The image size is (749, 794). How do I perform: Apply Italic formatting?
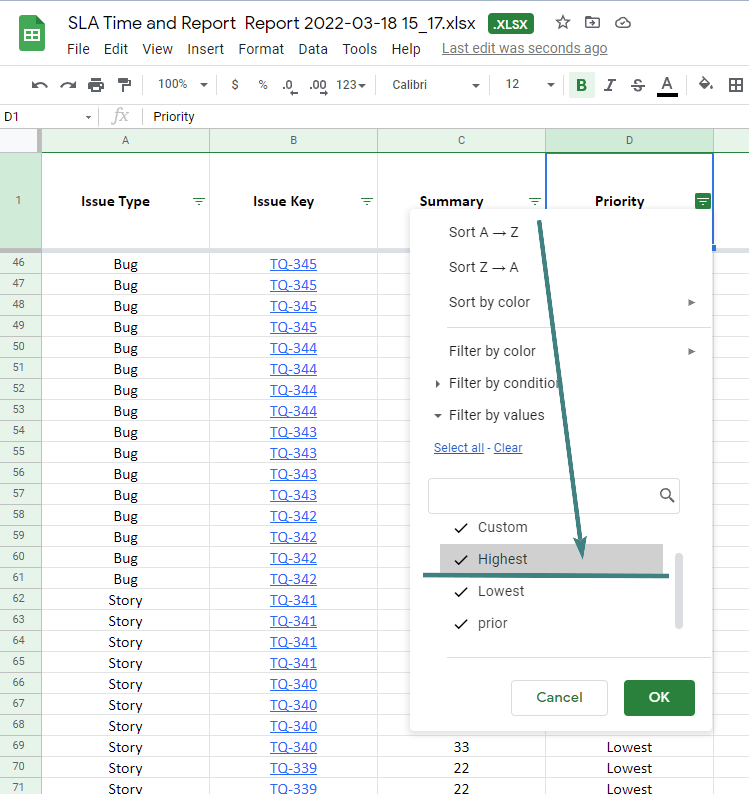point(610,85)
